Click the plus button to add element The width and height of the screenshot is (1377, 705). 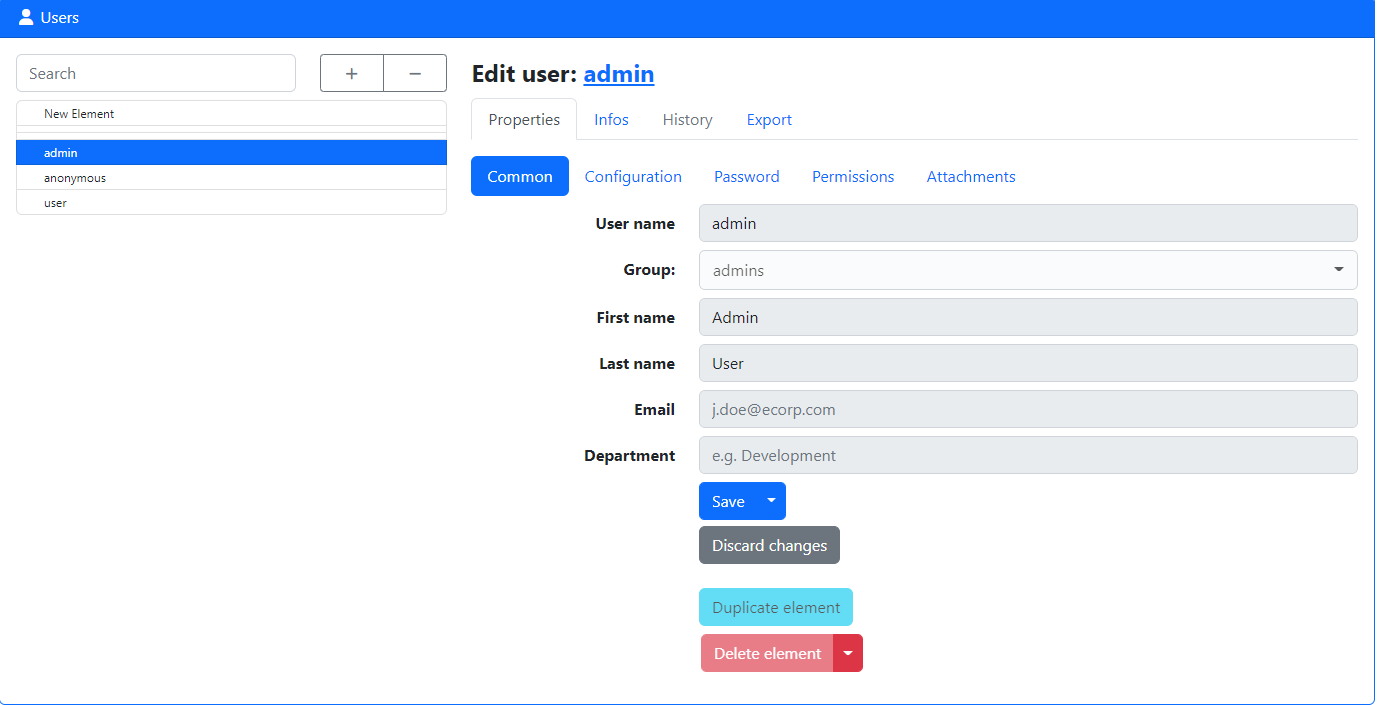point(351,73)
